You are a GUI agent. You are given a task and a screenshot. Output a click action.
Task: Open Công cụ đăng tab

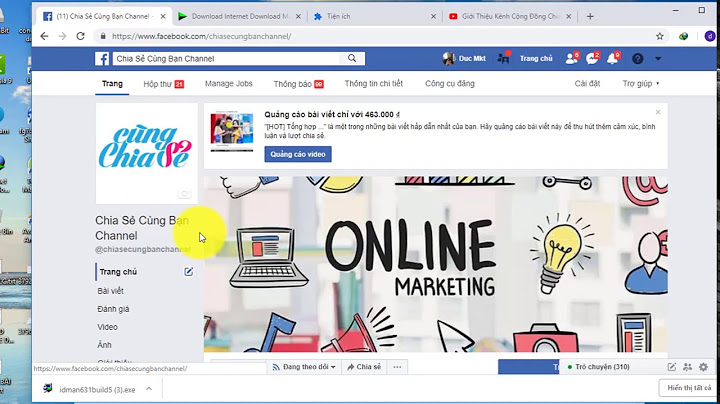(x=450, y=84)
